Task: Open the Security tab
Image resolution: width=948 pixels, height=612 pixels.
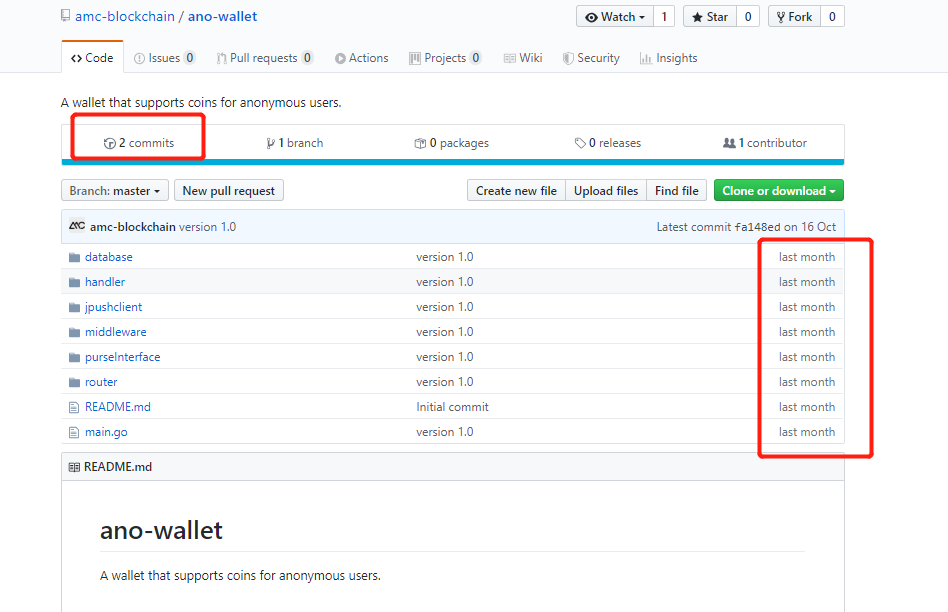Action: pos(591,58)
